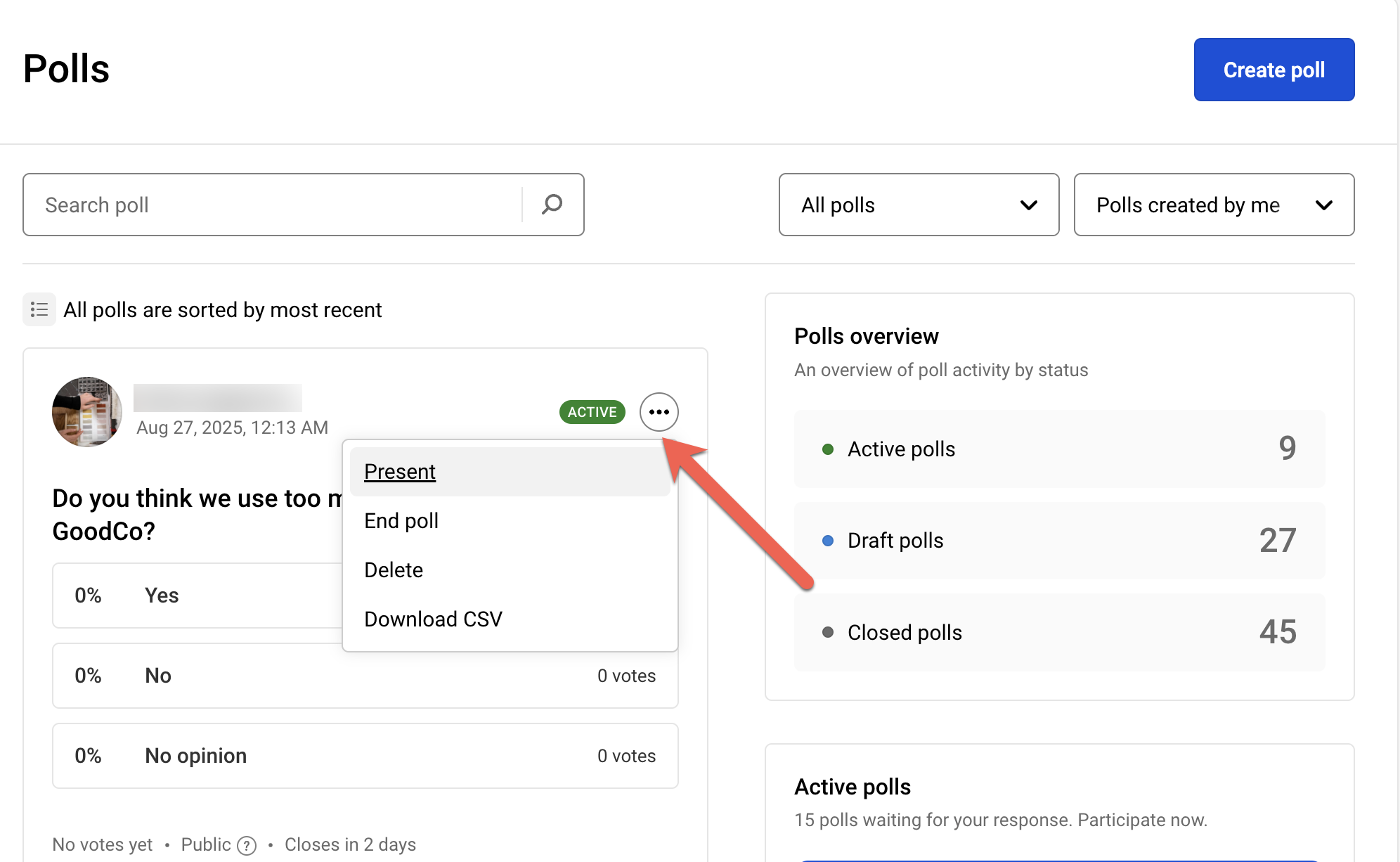Click the sorted-list icon beside sort text

pos(39,309)
